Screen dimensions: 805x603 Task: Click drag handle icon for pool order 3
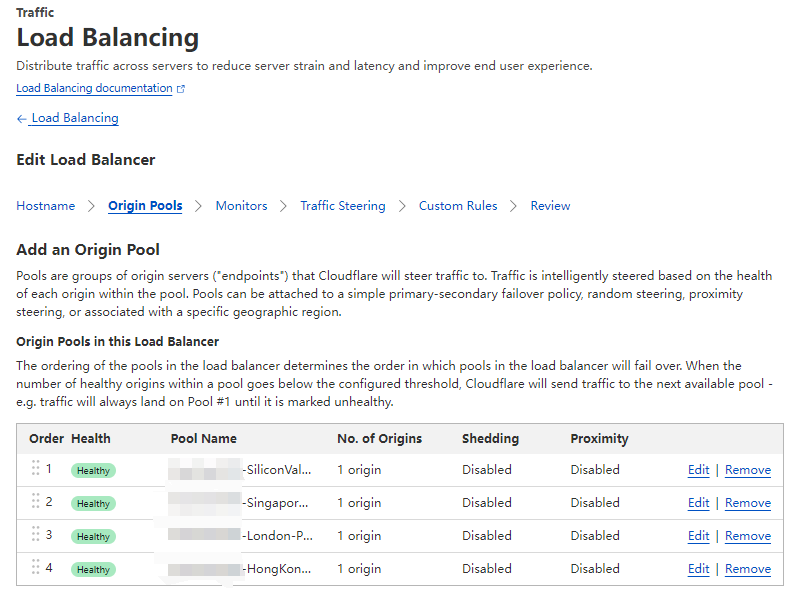click(36, 535)
